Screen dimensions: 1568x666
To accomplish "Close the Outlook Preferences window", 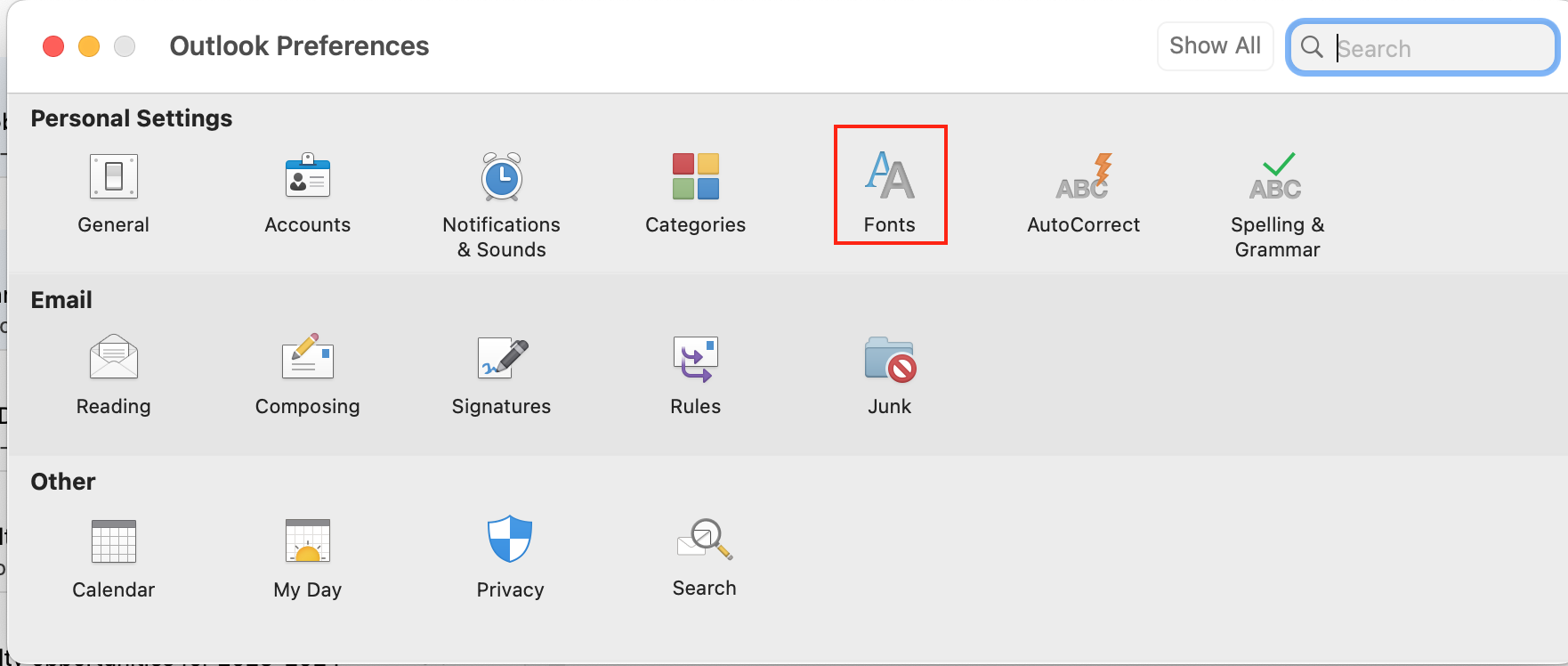I will point(53,46).
